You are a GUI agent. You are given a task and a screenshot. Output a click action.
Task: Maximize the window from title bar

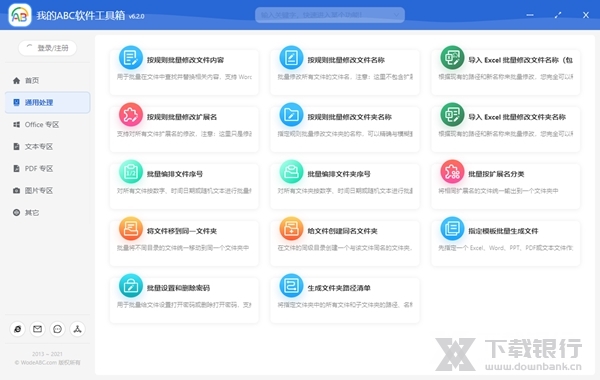558,15
